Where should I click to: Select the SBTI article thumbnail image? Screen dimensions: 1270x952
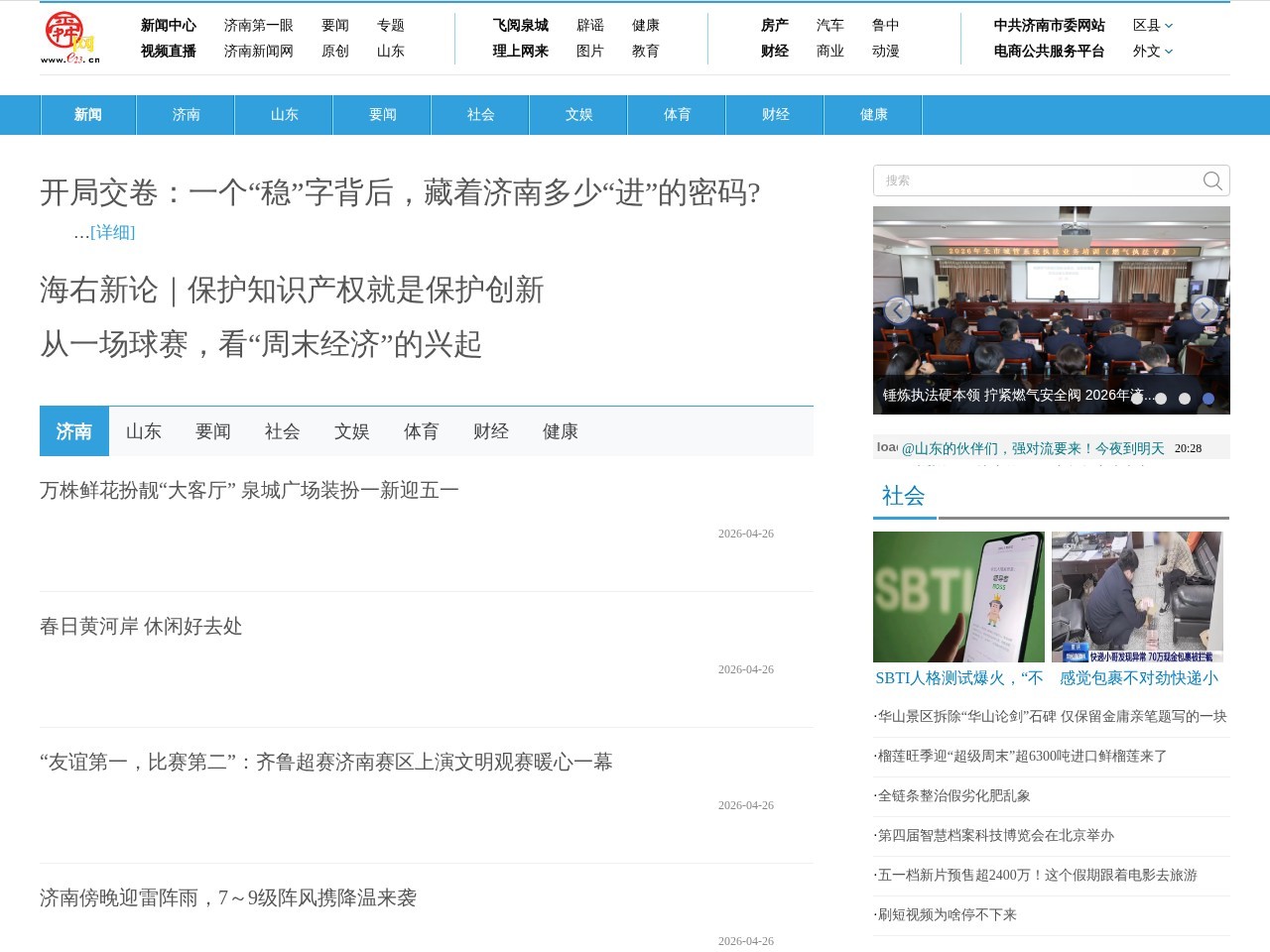[x=957, y=596]
